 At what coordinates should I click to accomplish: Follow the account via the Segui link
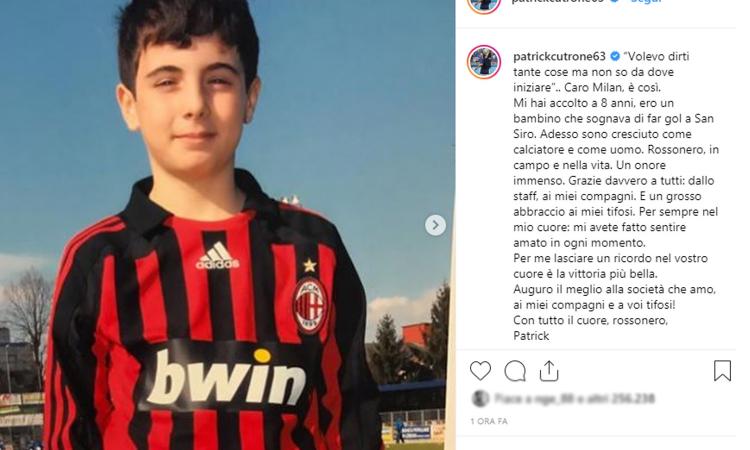coord(646,2)
